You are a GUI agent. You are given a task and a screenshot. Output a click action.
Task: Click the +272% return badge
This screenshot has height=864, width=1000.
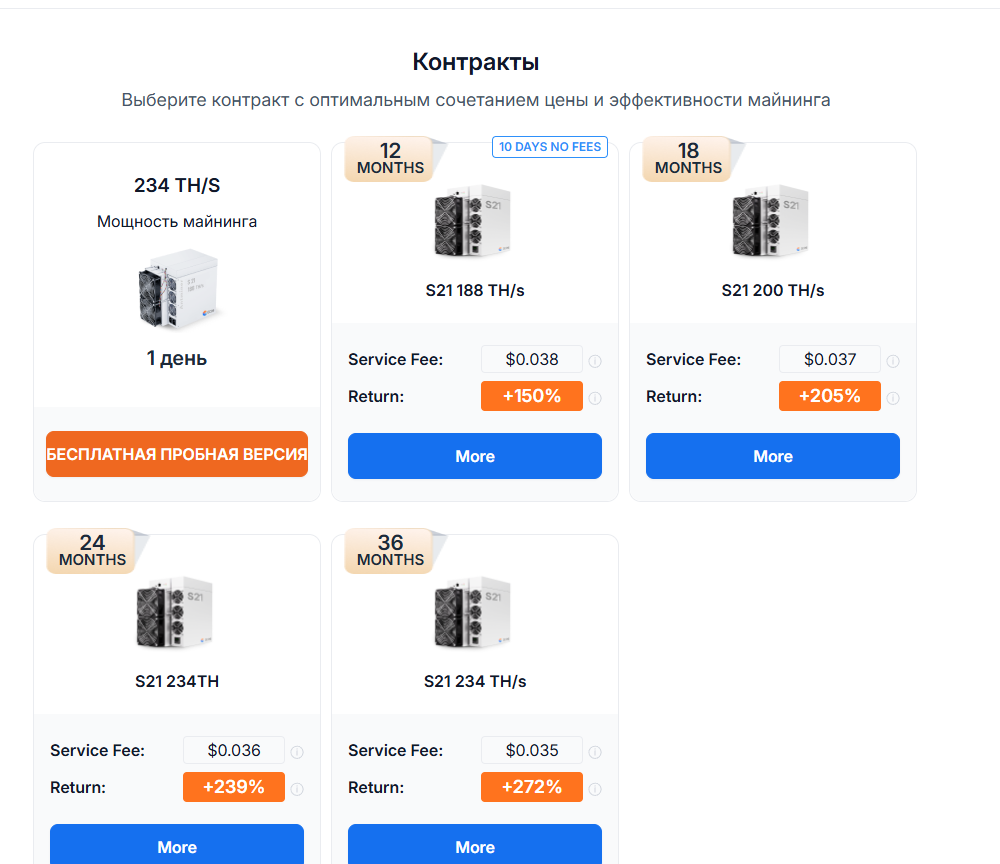(x=532, y=787)
